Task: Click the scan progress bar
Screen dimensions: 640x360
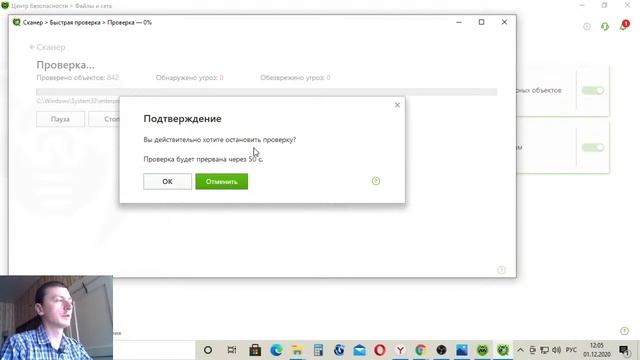Action: tap(267, 92)
